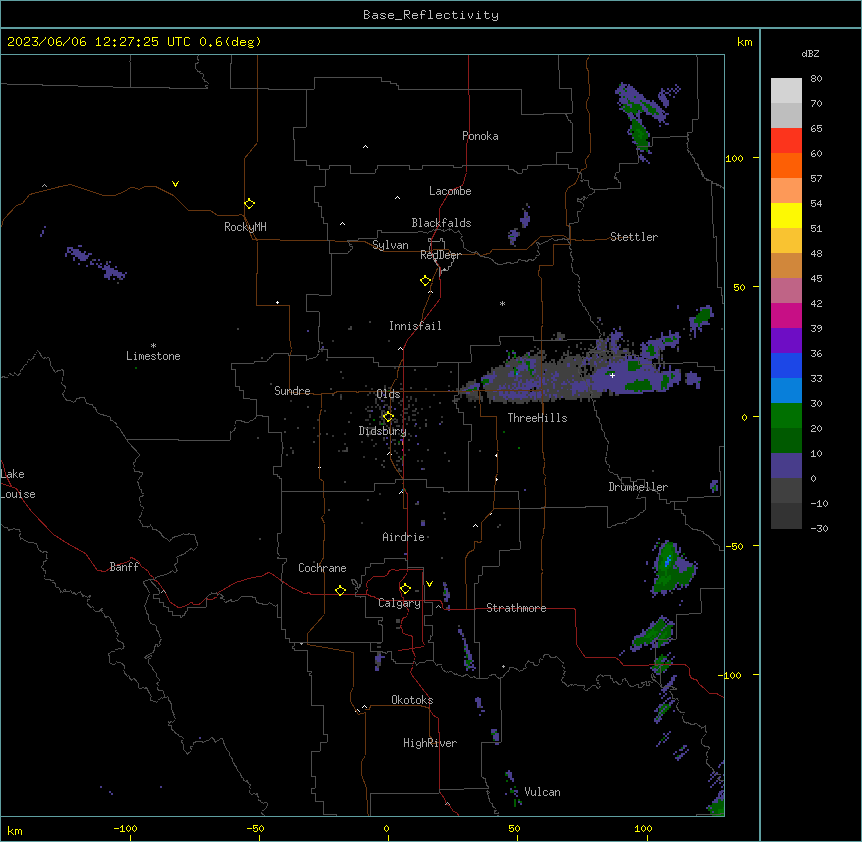
Task: Click the Didsbury label
Action: click(383, 431)
